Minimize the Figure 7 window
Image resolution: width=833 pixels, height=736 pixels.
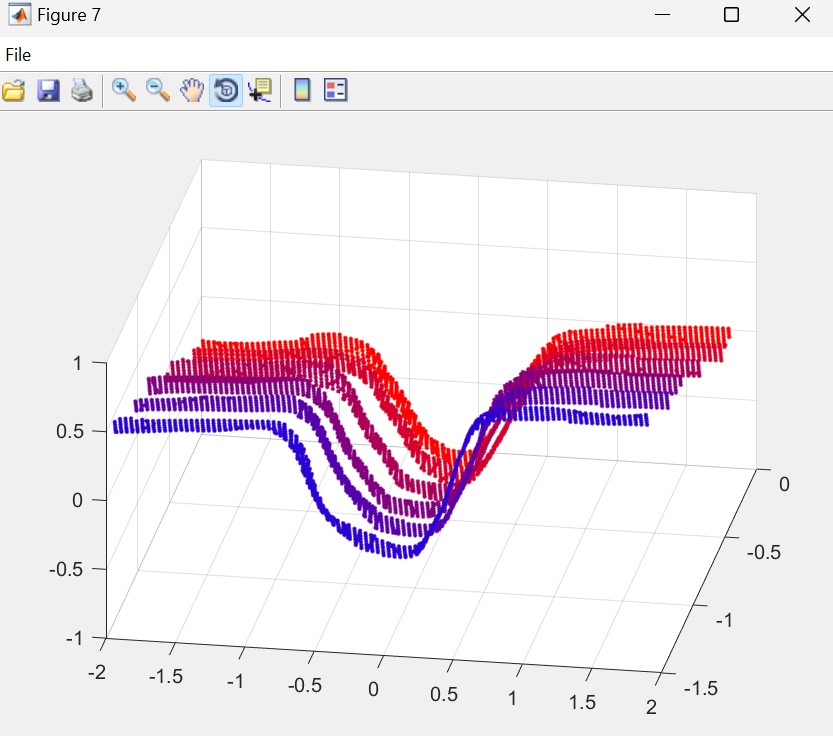point(661,15)
